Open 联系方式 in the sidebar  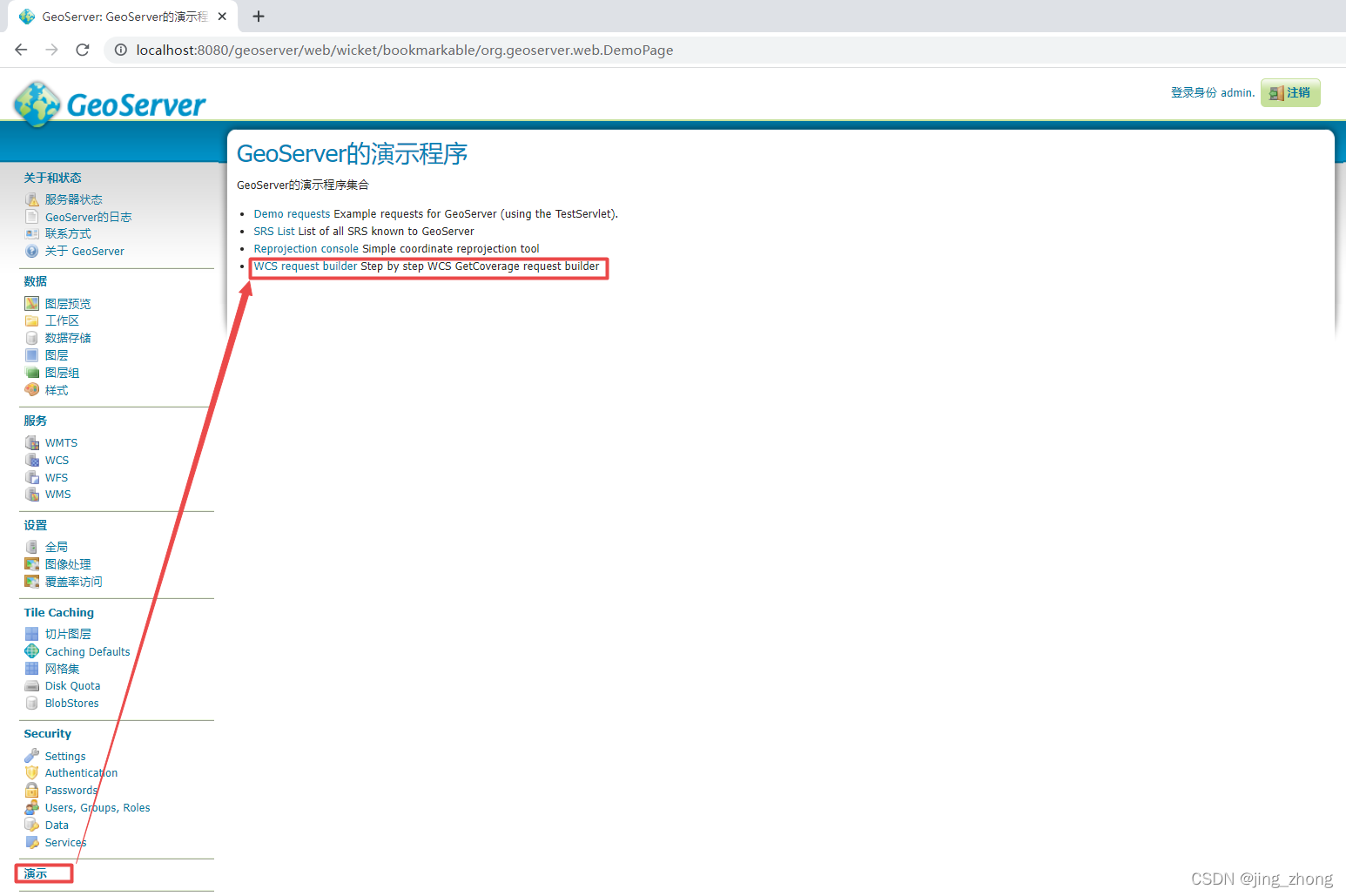[x=68, y=233]
